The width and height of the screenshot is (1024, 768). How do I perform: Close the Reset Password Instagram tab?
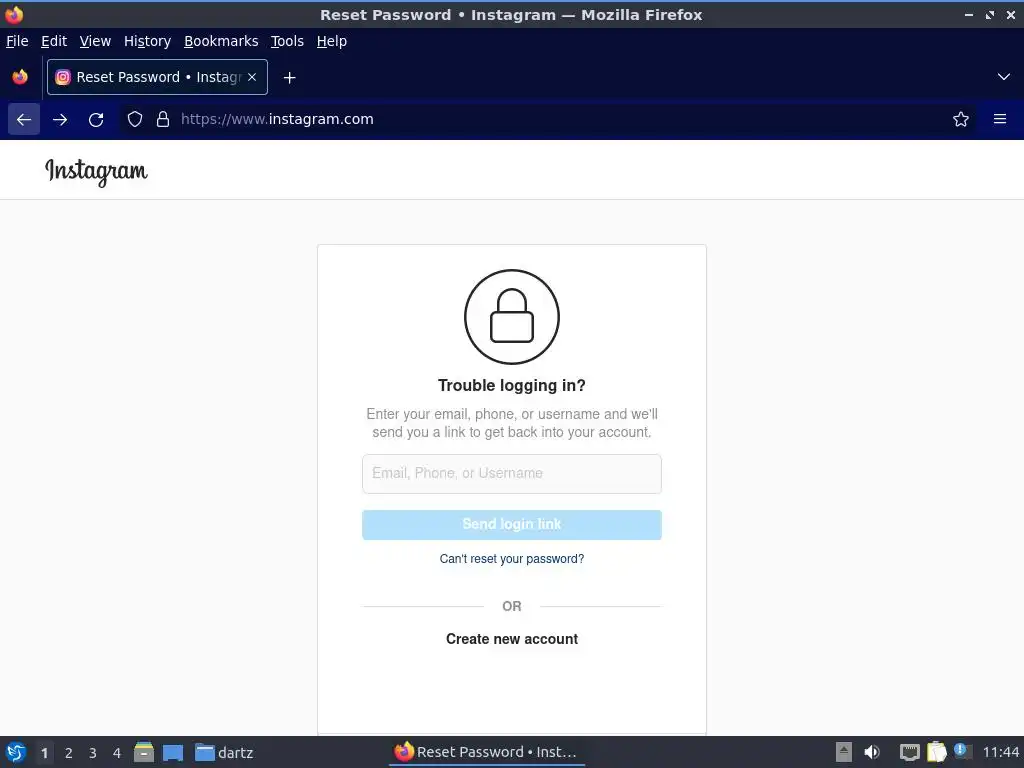coord(252,77)
